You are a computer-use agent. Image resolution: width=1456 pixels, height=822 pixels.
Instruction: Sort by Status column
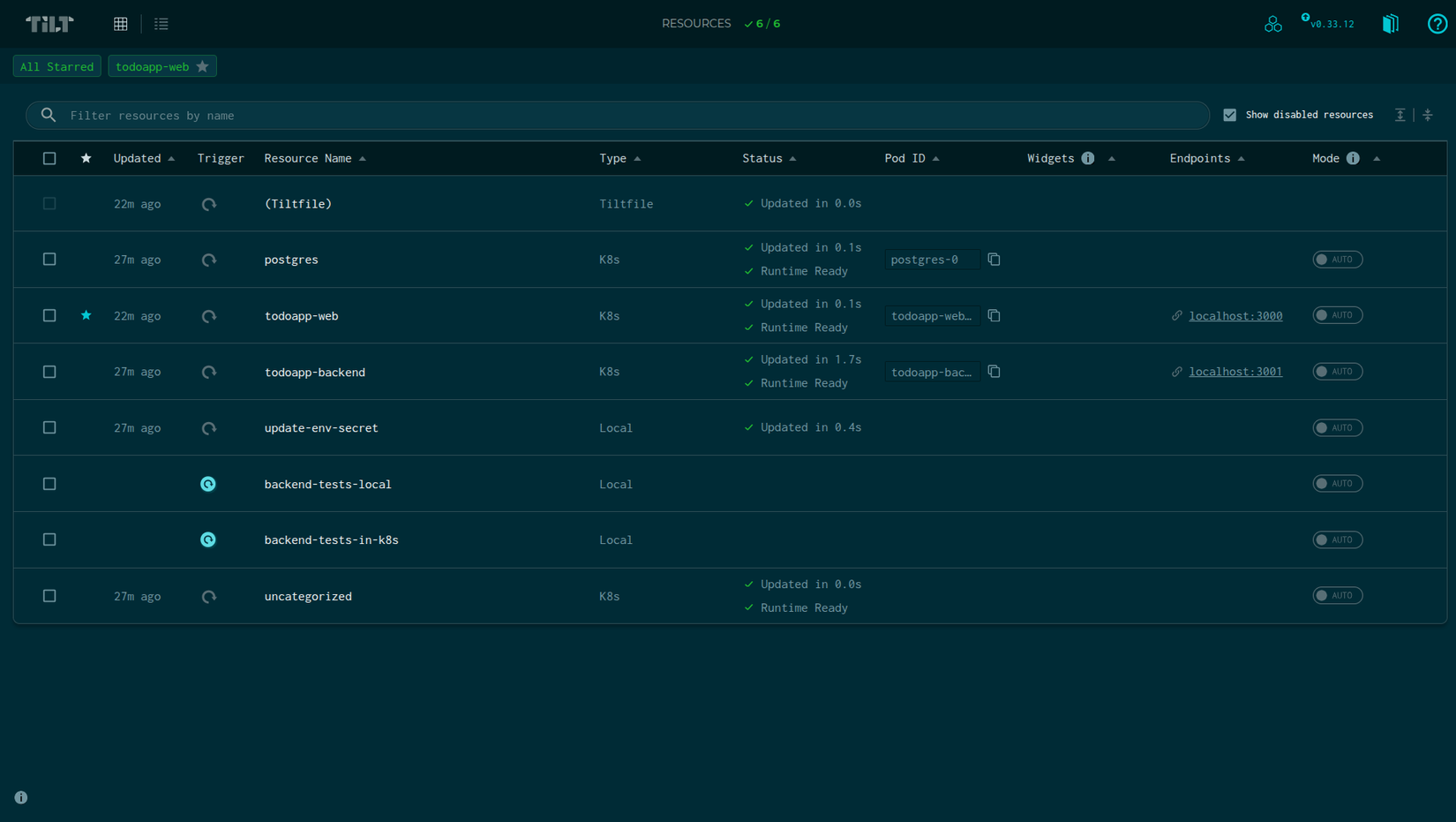(769, 159)
